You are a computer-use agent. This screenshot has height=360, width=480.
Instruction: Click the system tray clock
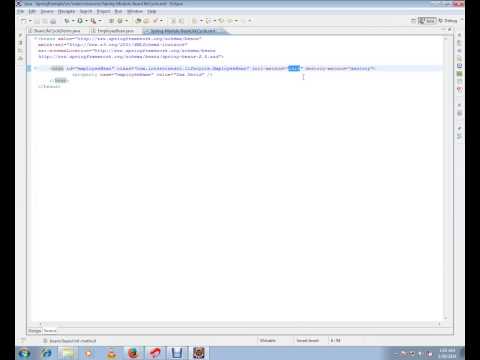447,353
